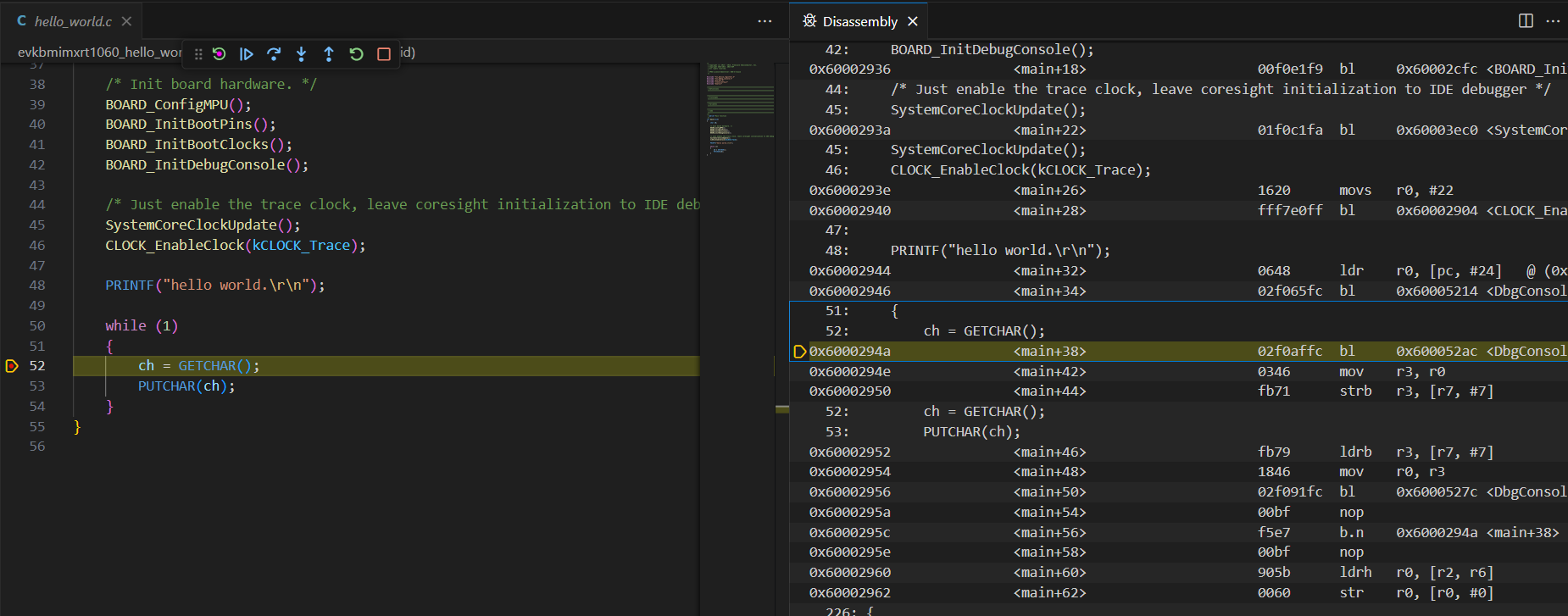Open the Disassembly group's more actions menu
Image resolution: width=1568 pixels, height=616 pixels.
click(1553, 21)
